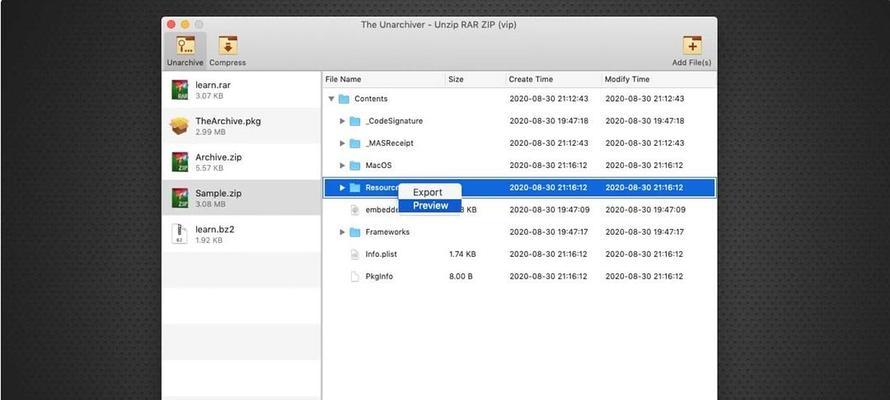Click the Frameworks folder icon

coord(355,232)
